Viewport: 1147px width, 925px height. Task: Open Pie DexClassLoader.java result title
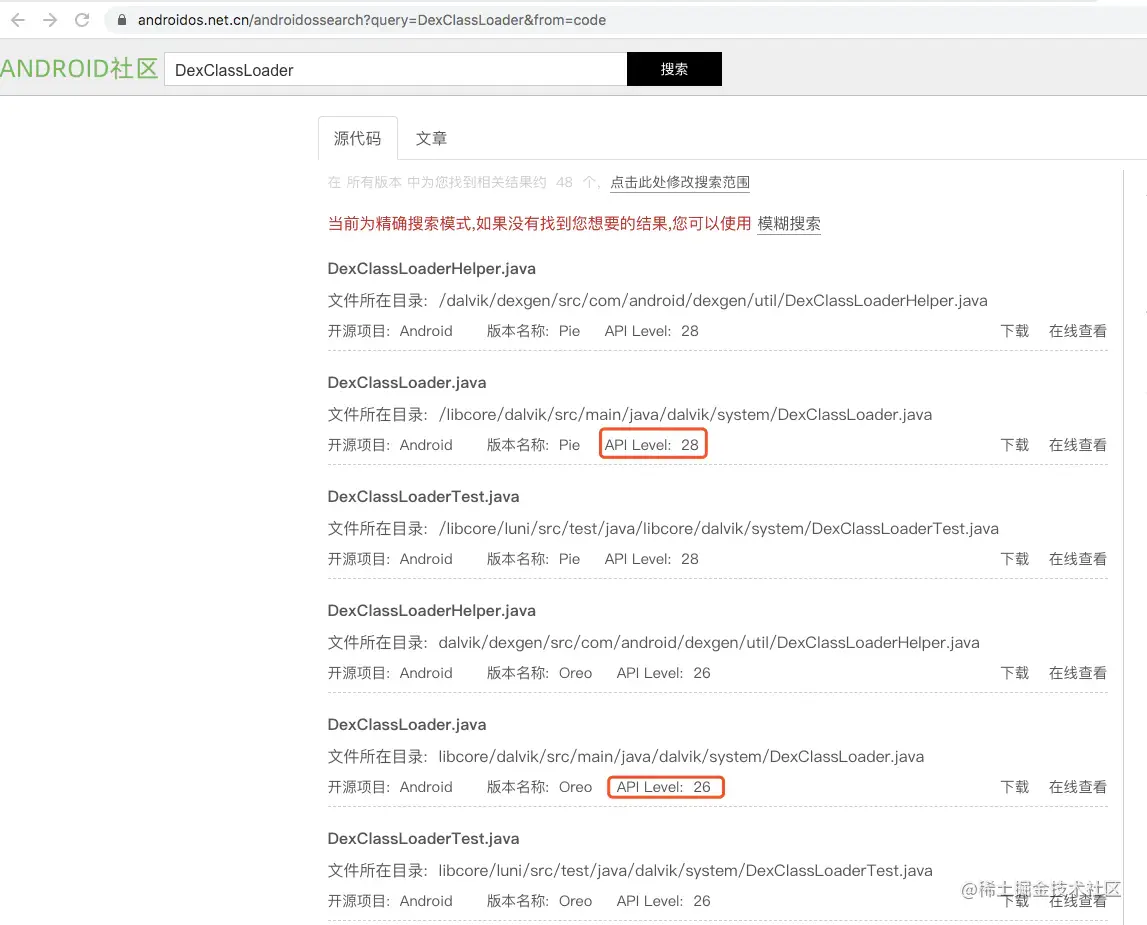point(407,382)
